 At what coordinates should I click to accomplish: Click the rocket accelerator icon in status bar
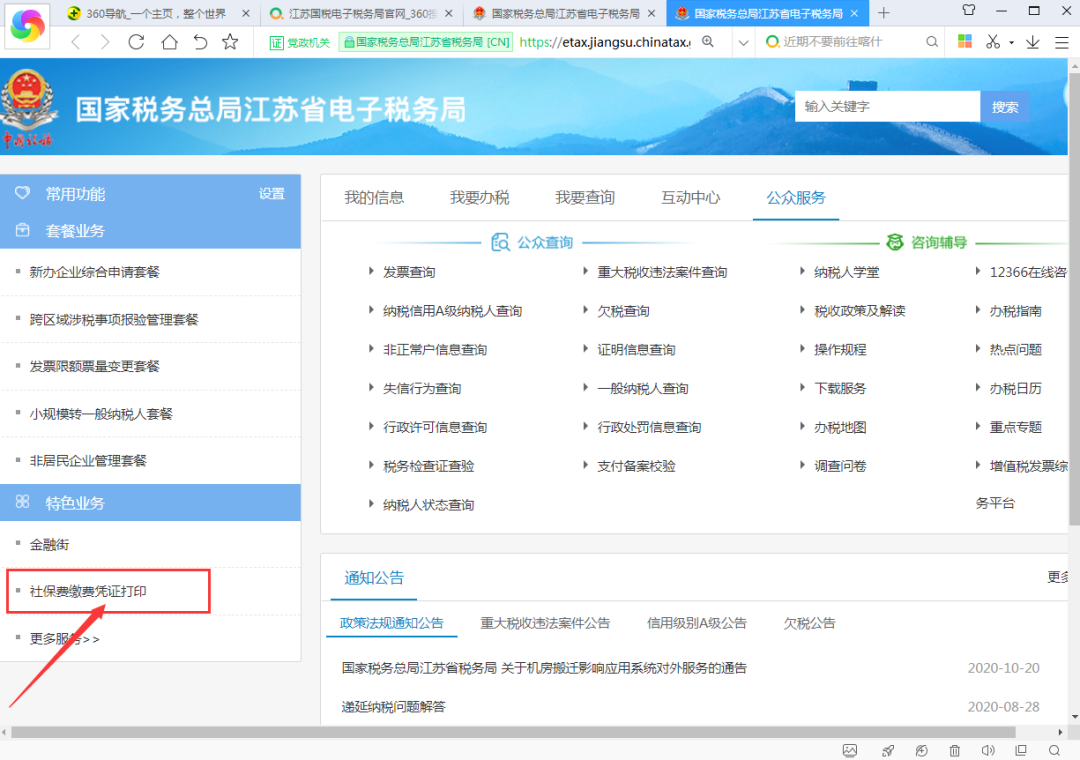888,750
